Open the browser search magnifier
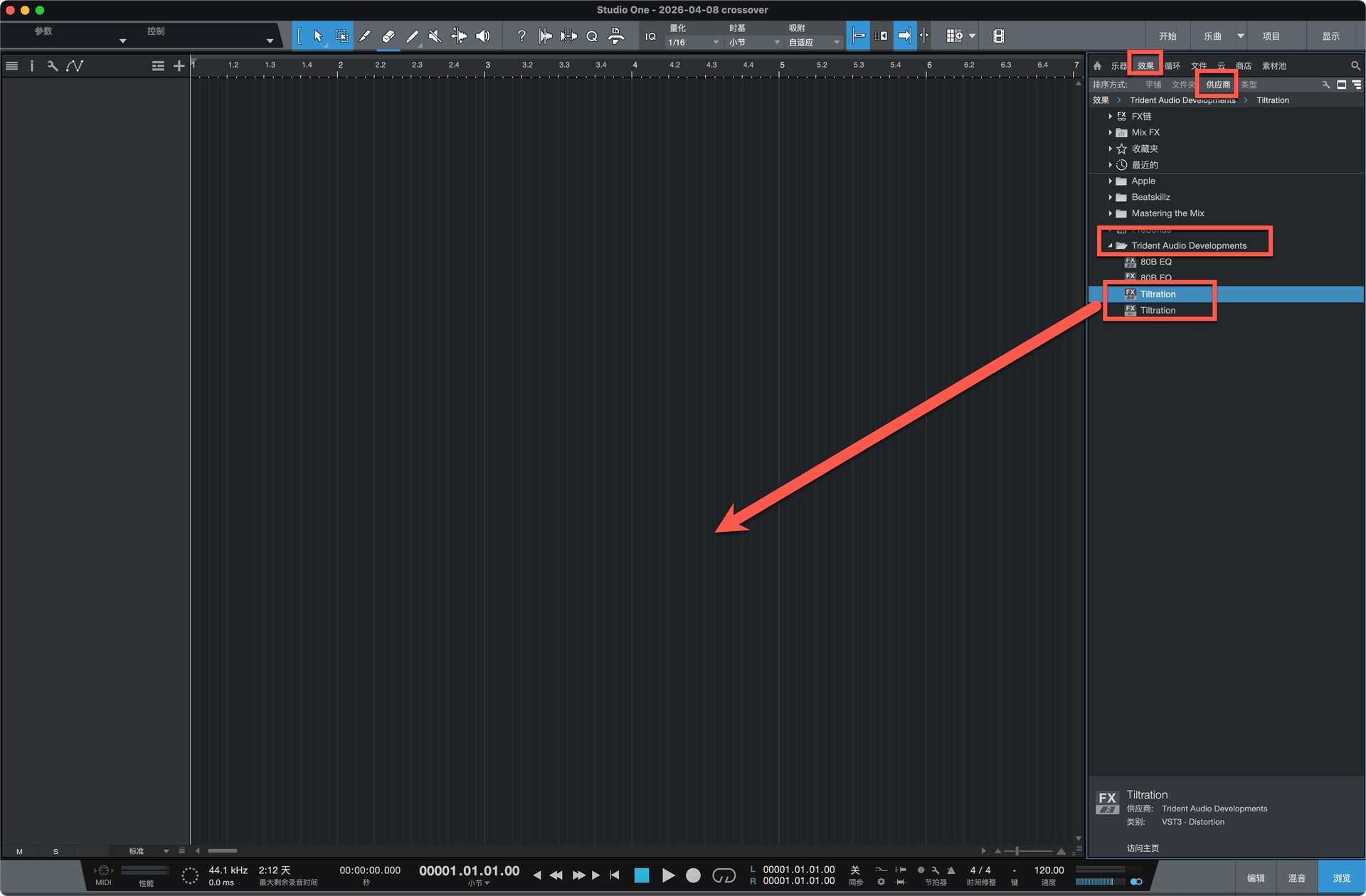The height and width of the screenshot is (896, 1366). (x=1355, y=66)
